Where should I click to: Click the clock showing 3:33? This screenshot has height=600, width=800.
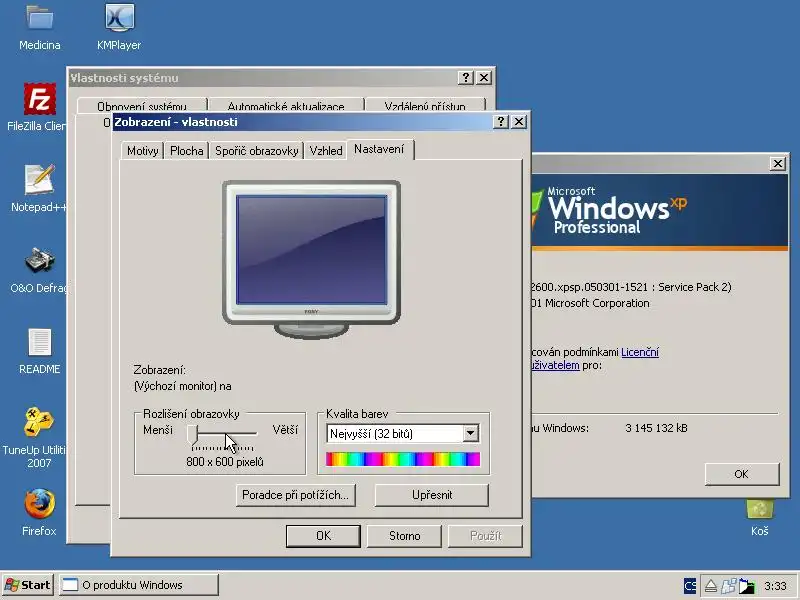775,586
